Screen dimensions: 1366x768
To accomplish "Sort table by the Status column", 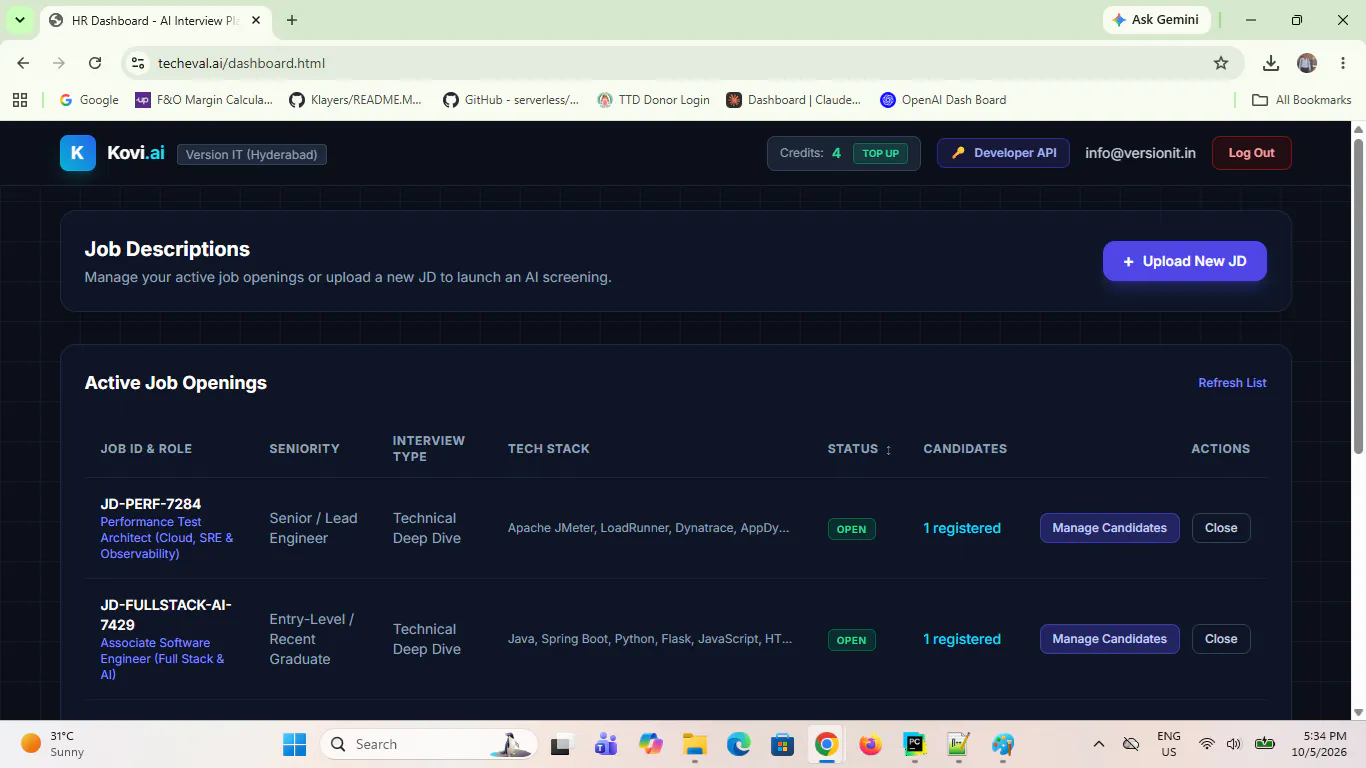I will click(x=859, y=449).
